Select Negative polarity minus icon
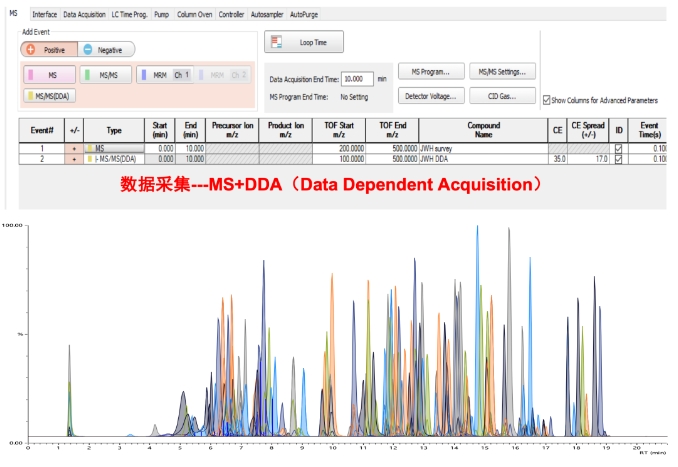678x467 pixels. 88,49
